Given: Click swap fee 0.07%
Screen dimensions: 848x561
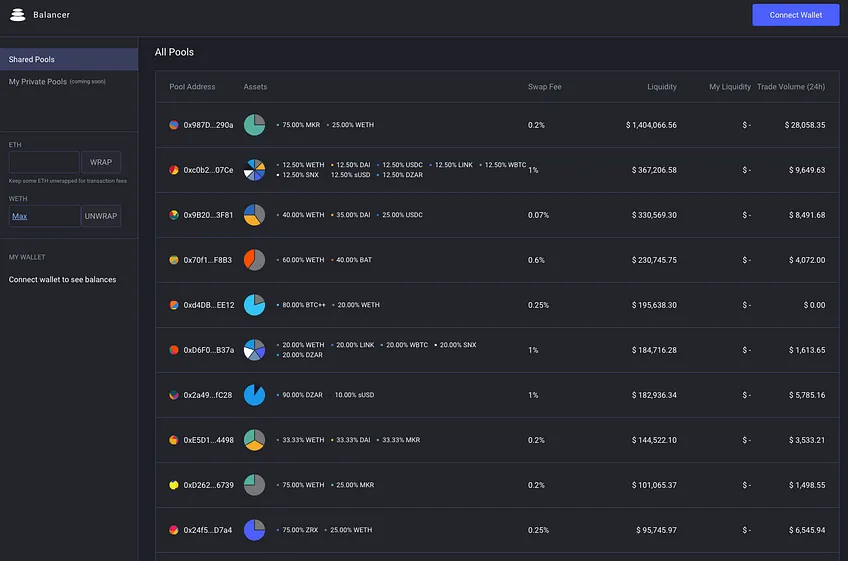Looking at the screenshot, I should coord(538,215).
